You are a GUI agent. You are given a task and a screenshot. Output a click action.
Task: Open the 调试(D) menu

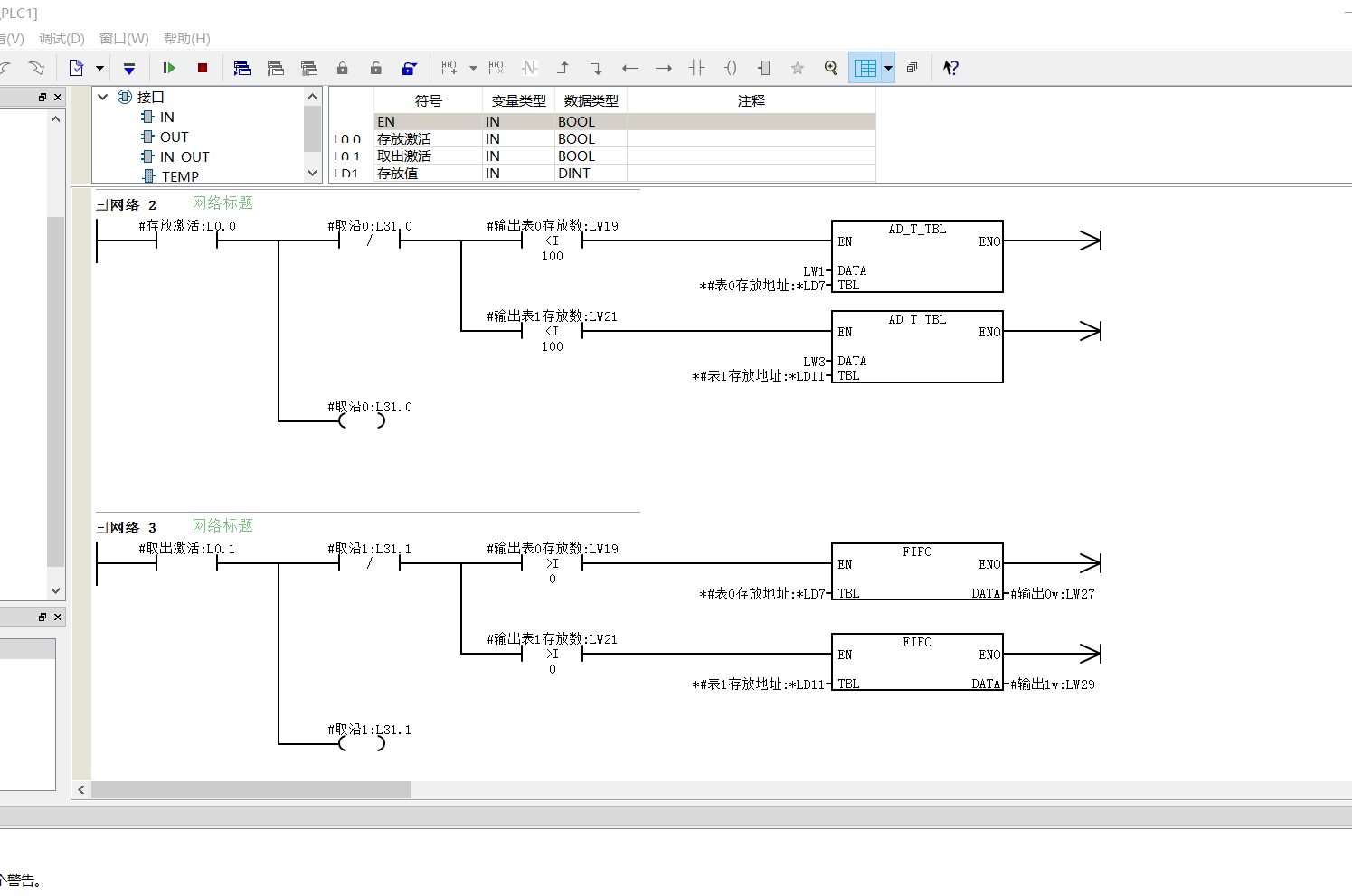click(x=61, y=39)
